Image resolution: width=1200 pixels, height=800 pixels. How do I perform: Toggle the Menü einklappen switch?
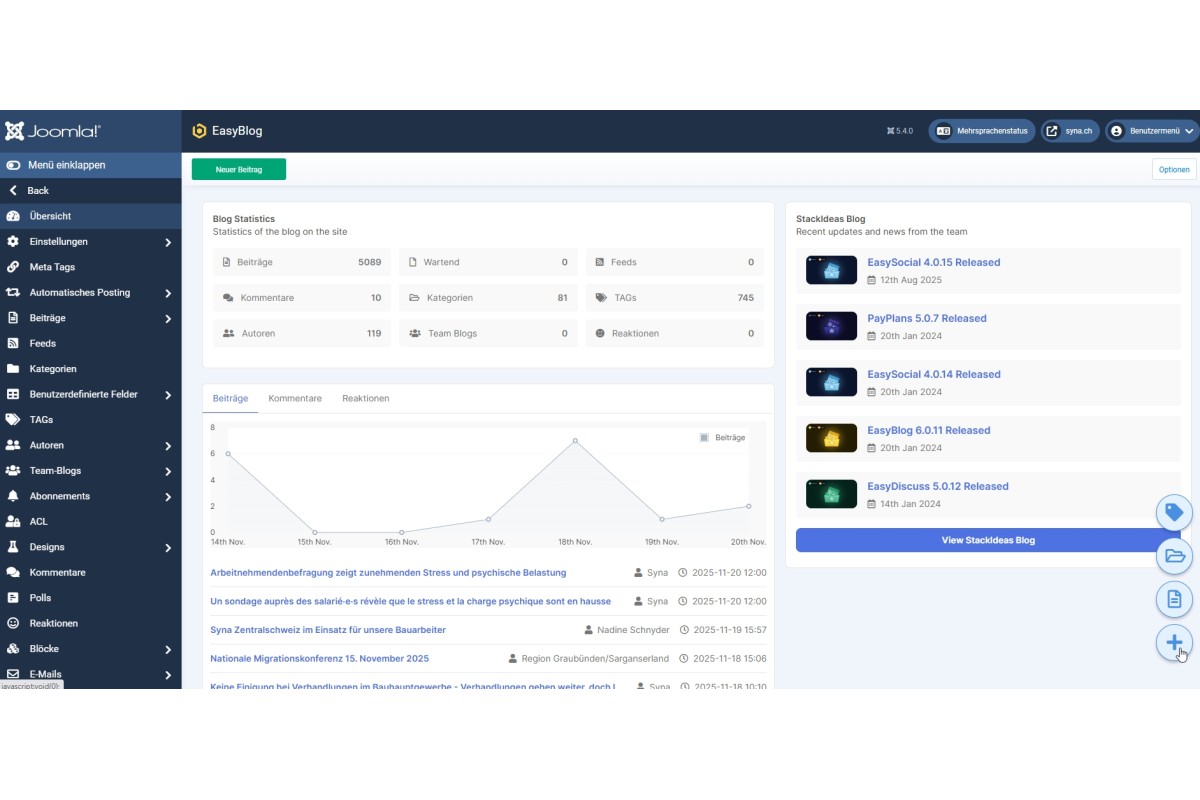[x=14, y=165]
